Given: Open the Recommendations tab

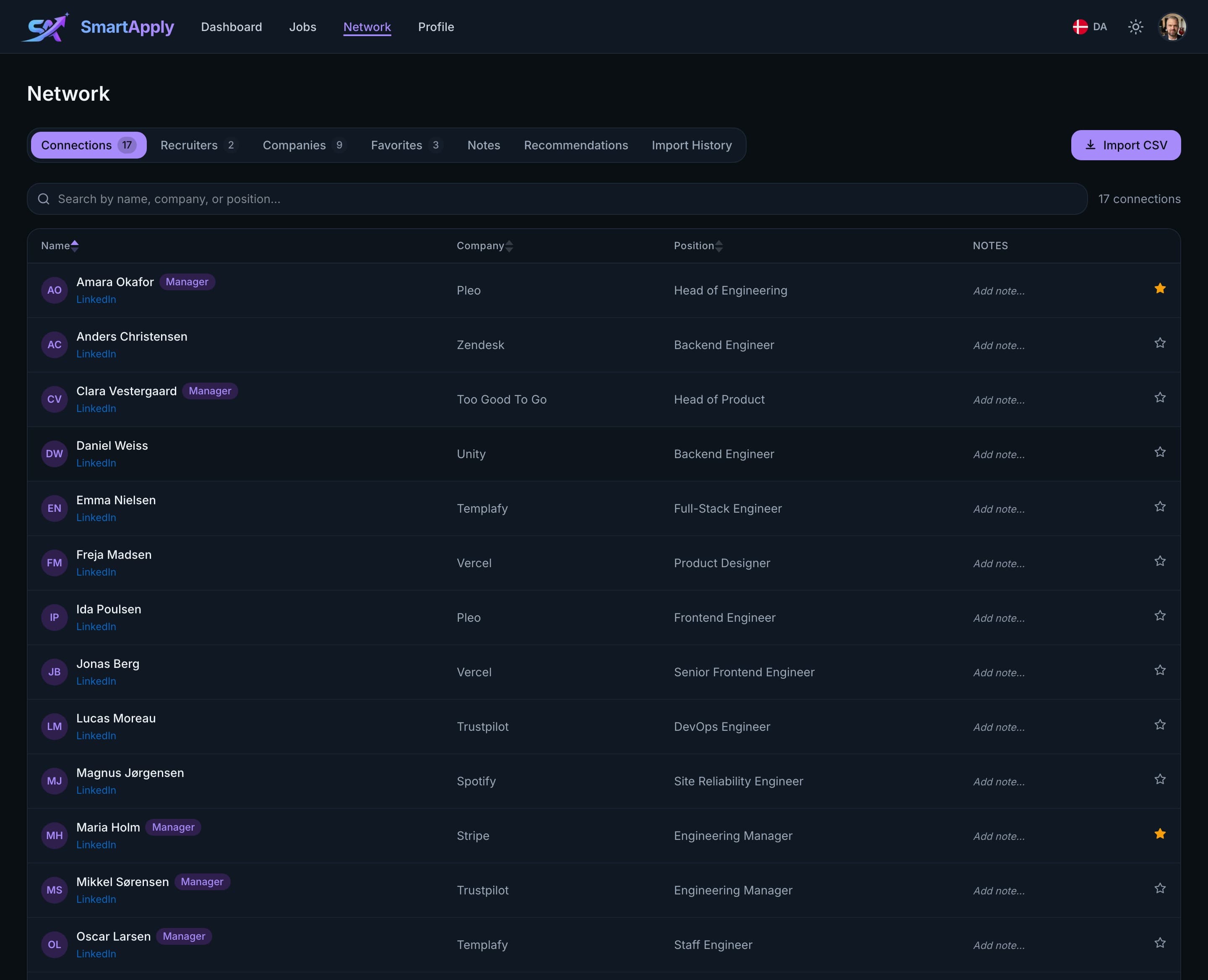Looking at the screenshot, I should tap(576, 145).
